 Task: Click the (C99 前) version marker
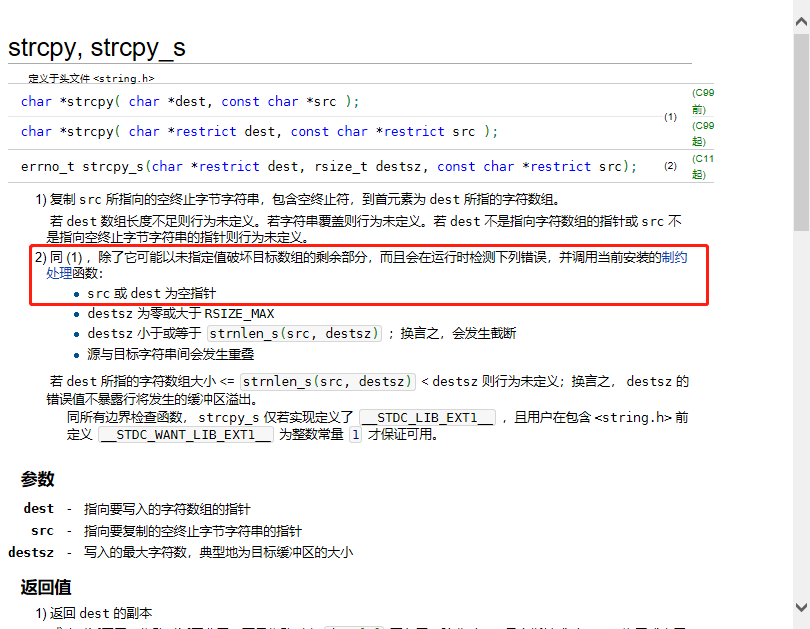pyautogui.click(x=703, y=100)
